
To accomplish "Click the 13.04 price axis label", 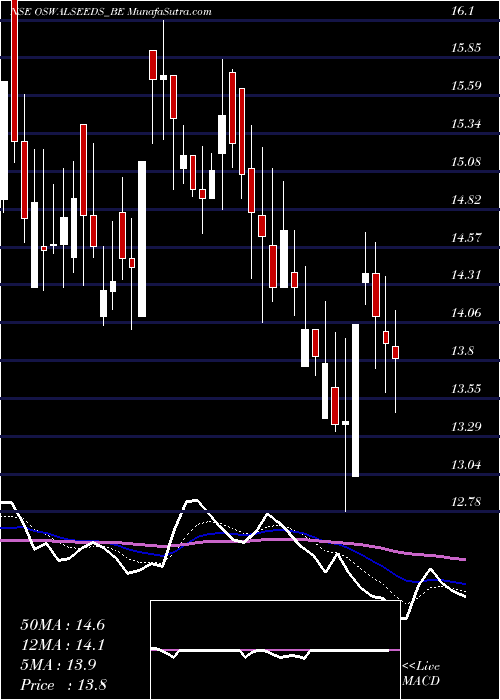I will click(x=466, y=464).
